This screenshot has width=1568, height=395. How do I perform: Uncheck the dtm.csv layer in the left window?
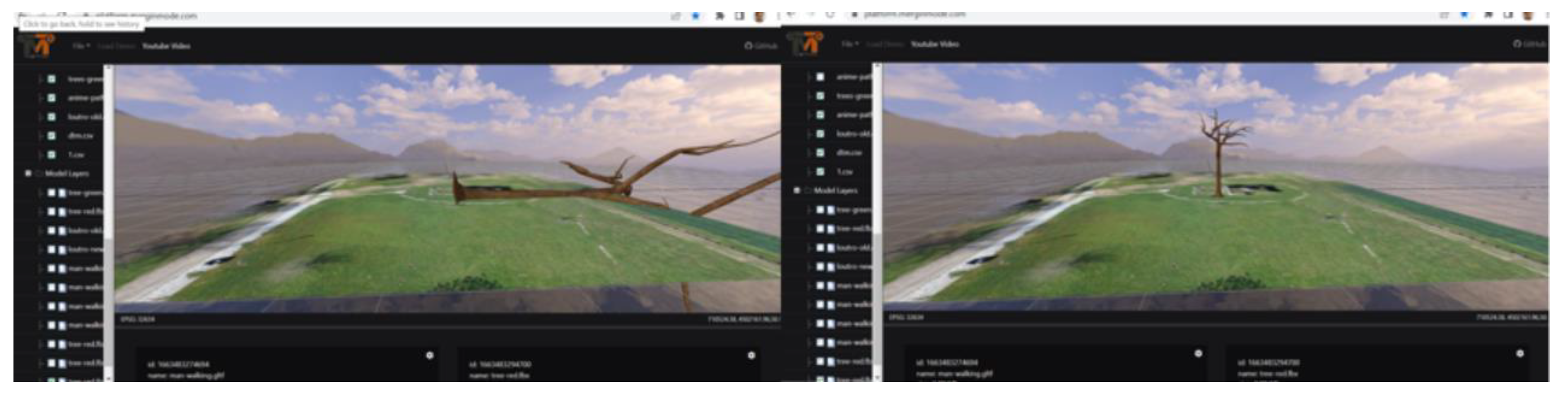pyautogui.click(x=53, y=136)
